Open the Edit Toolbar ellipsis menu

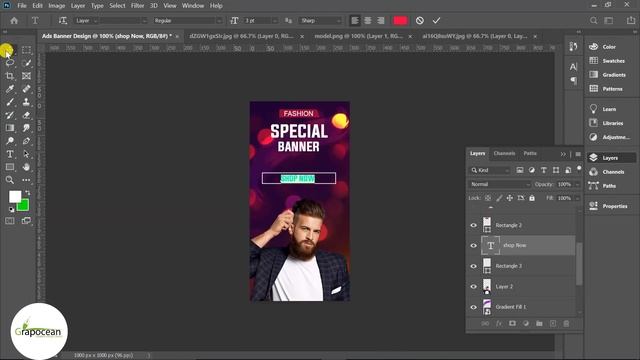(x=27, y=180)
